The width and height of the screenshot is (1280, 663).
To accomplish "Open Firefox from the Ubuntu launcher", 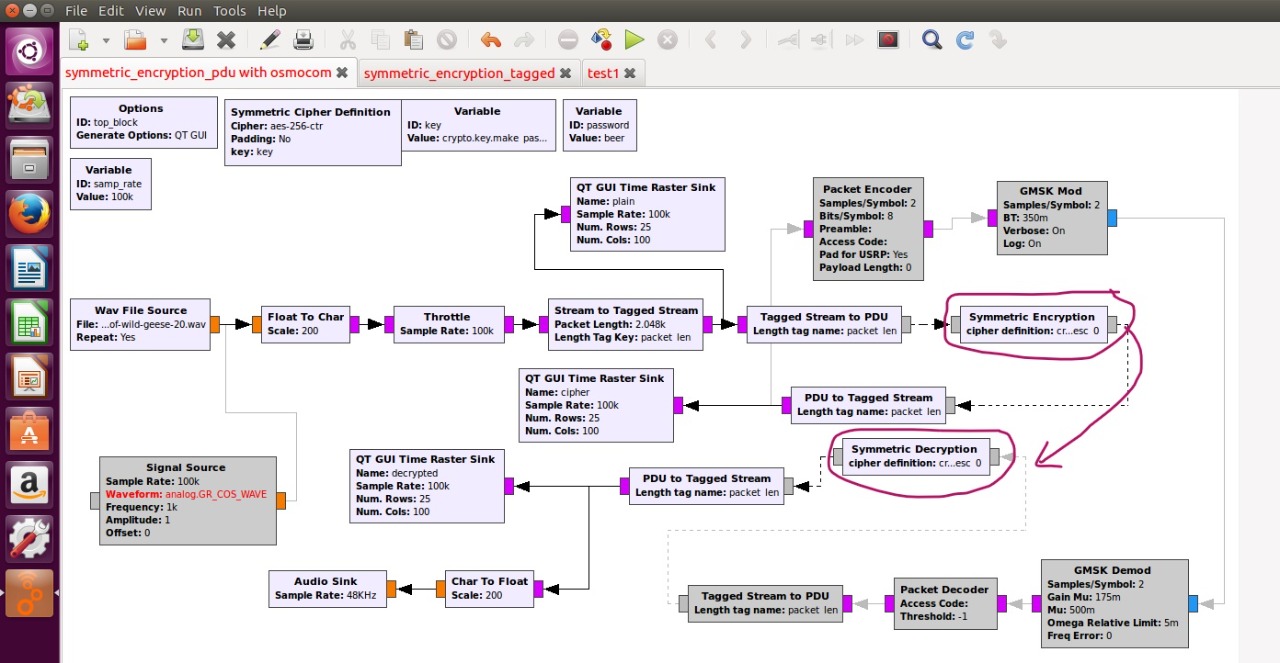I will [x=29, y=214].
